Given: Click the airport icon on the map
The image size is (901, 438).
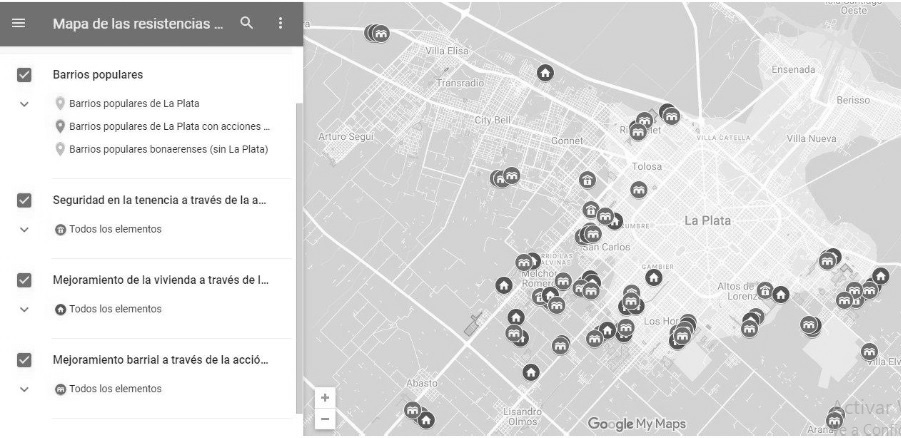Looking at the screenshot, I should pos(473,322).
